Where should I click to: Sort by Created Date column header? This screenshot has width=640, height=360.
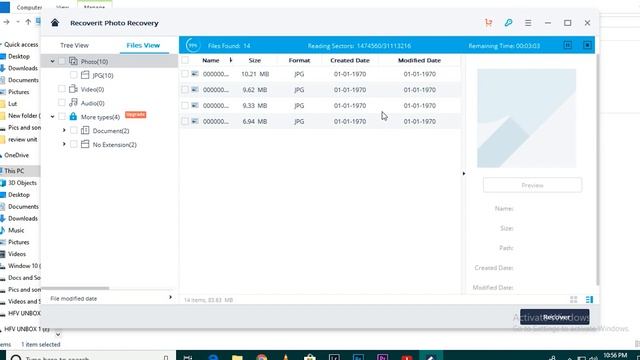350,60
